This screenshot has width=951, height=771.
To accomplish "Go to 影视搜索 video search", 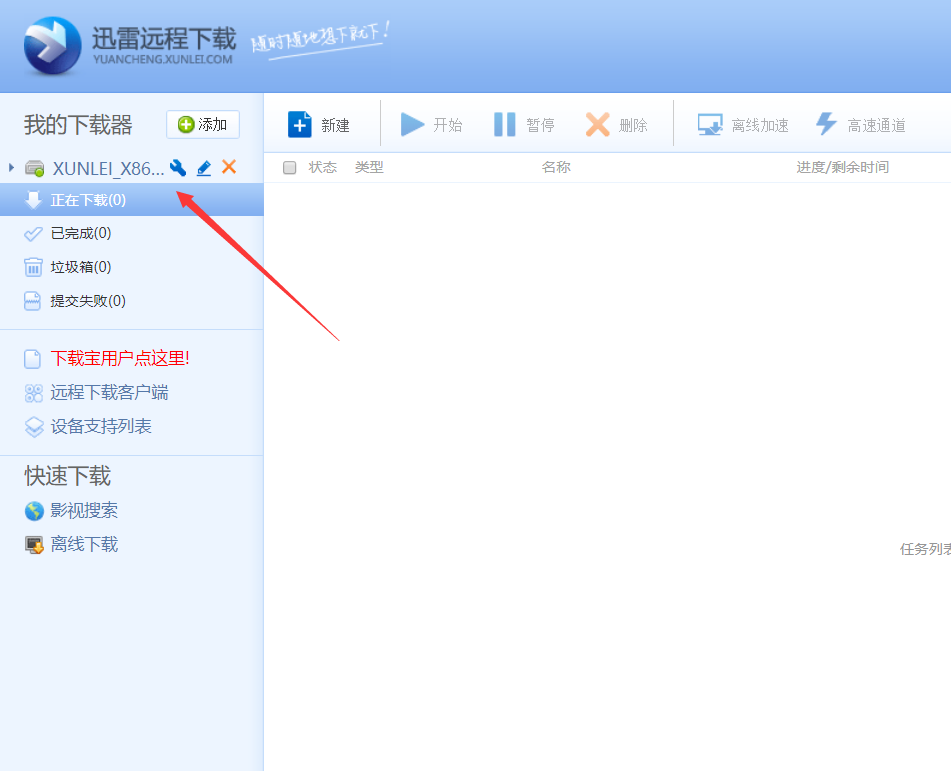I will [84, 510].
